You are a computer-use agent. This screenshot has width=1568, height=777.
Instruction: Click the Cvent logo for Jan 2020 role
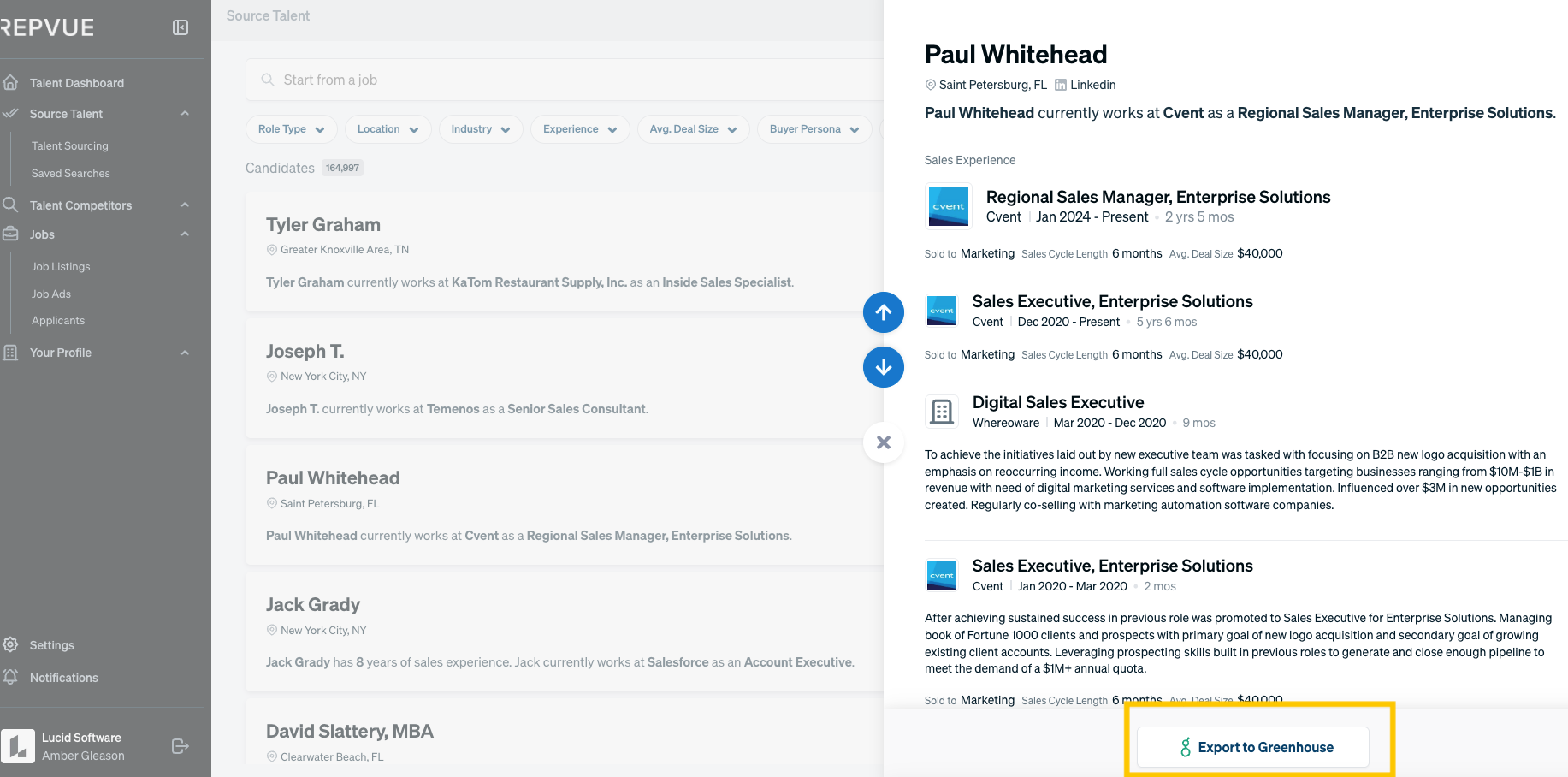pos(942,575)
